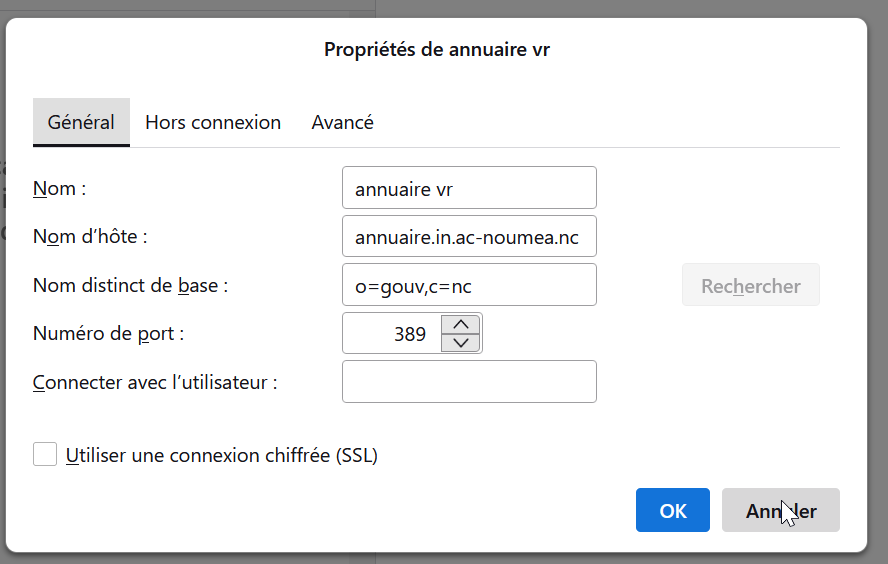888x564 pixels.
Task: Click the "Nom distinct de base :" label
Action: coord(130,285)
